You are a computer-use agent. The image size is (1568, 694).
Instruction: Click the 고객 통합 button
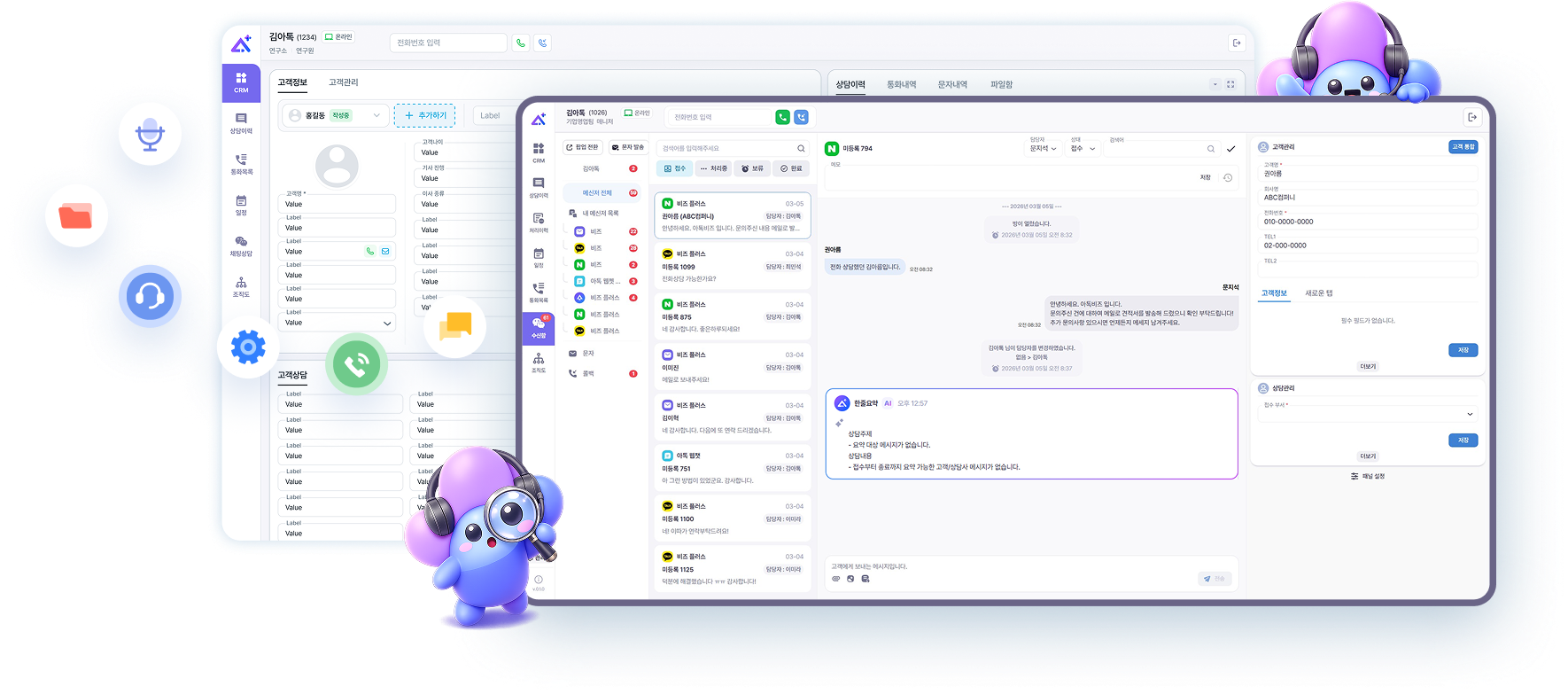[1463, 147]
